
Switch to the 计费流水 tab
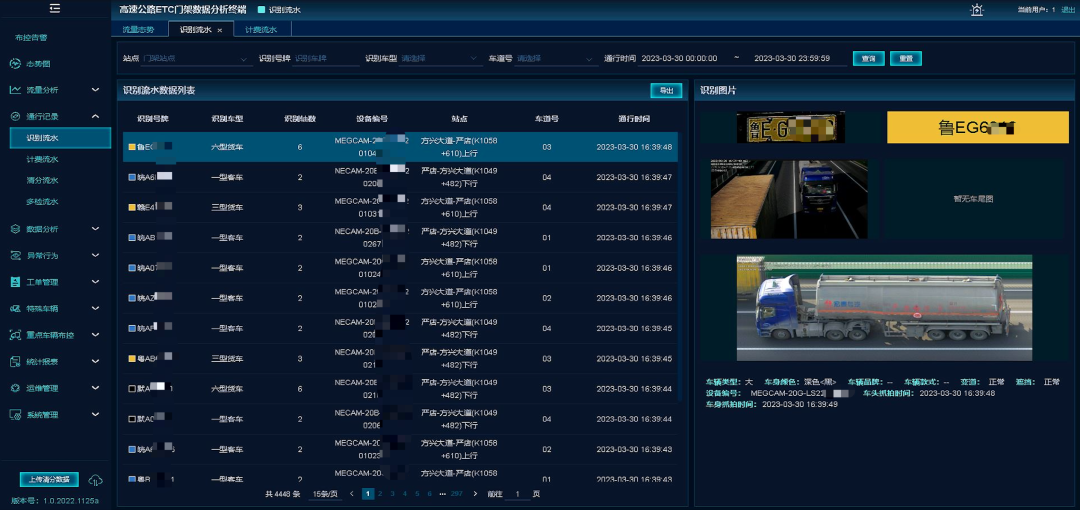coord(261,30)
